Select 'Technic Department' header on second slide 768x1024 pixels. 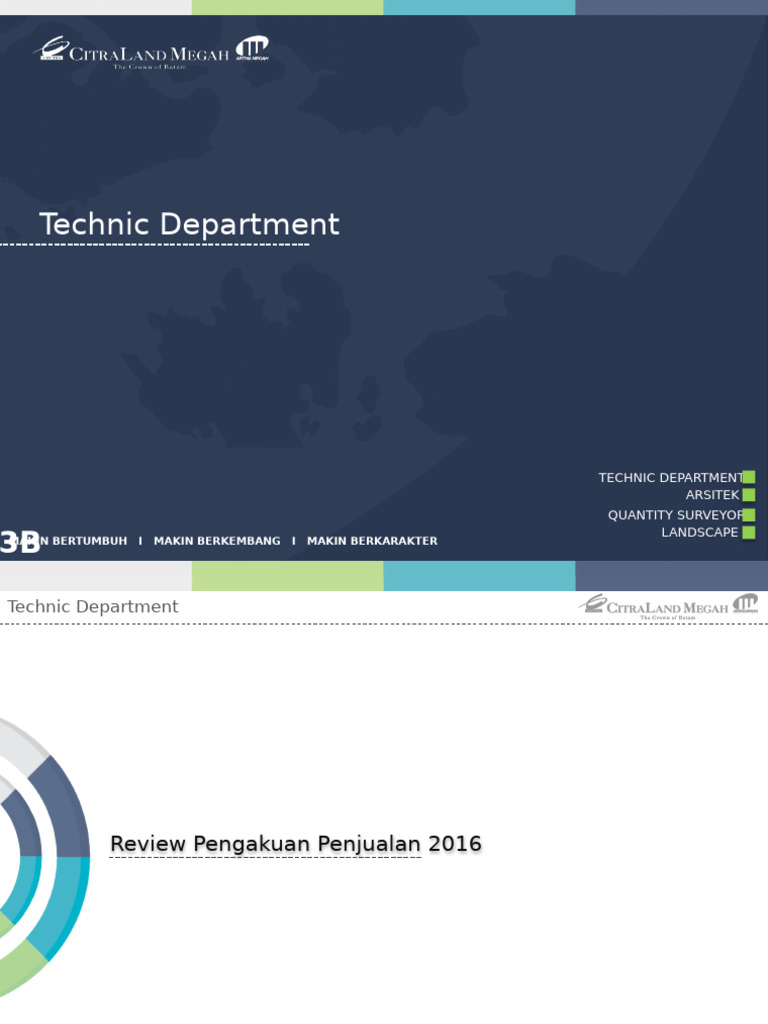point(93,607)
